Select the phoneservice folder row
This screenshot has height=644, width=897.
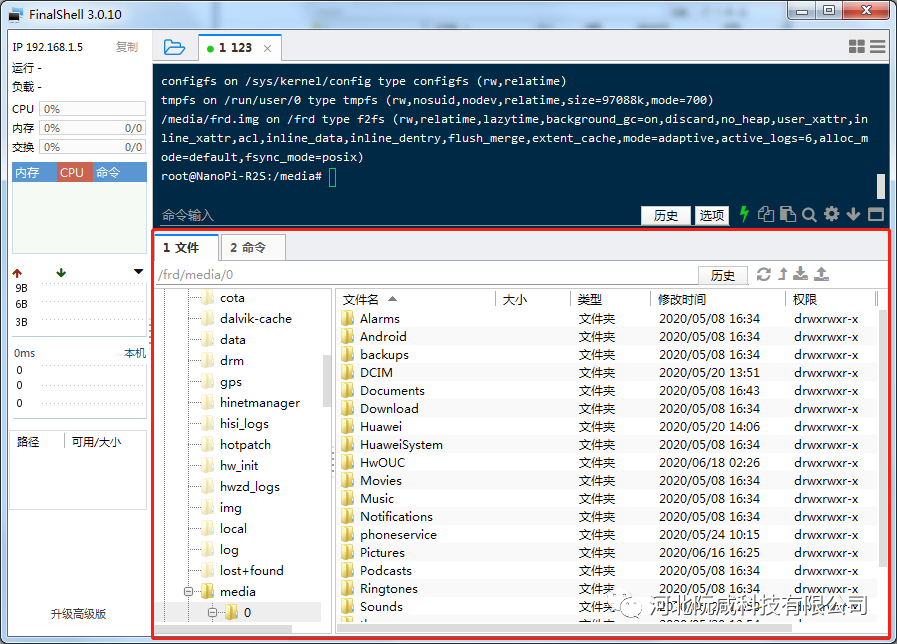606,535
